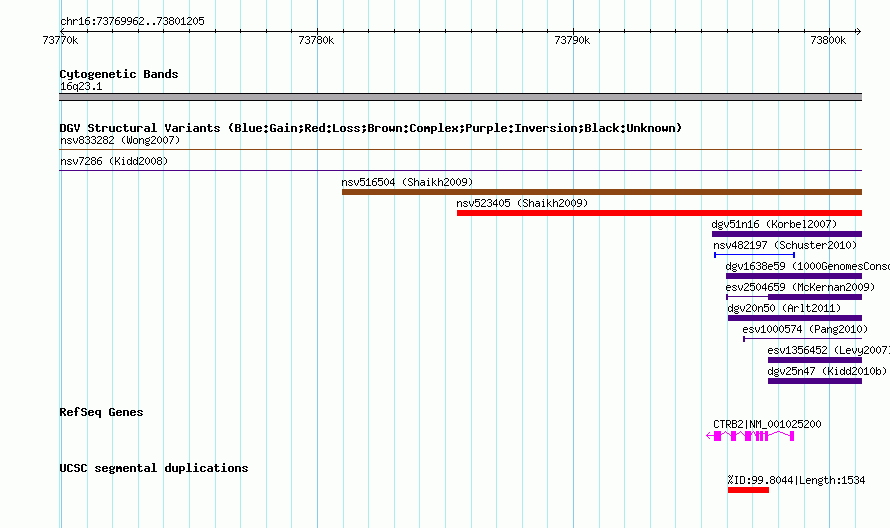Click the 16q23.1 cytogenetic band bar
The image size is (890, 528).
(460, 97)
